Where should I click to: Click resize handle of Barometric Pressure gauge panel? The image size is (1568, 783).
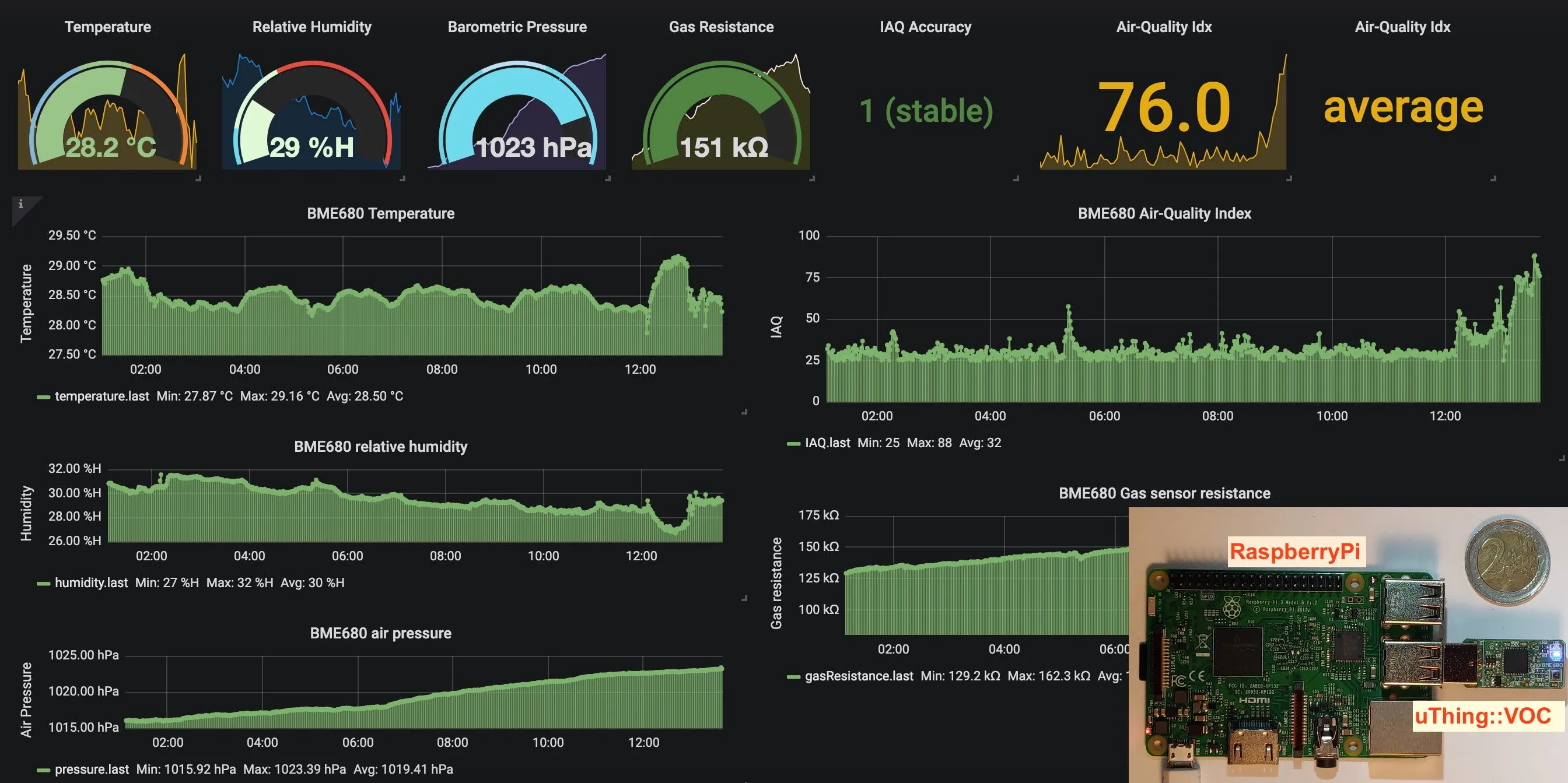pyautogui.click(x=607, y=179)
